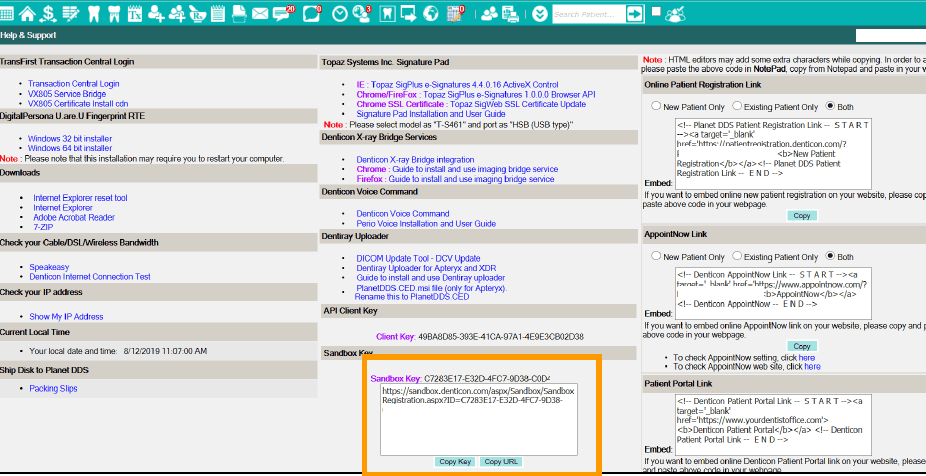Click the add patient group icon
This screenshot has width=926, height=476.
click(x=177, y=13)
